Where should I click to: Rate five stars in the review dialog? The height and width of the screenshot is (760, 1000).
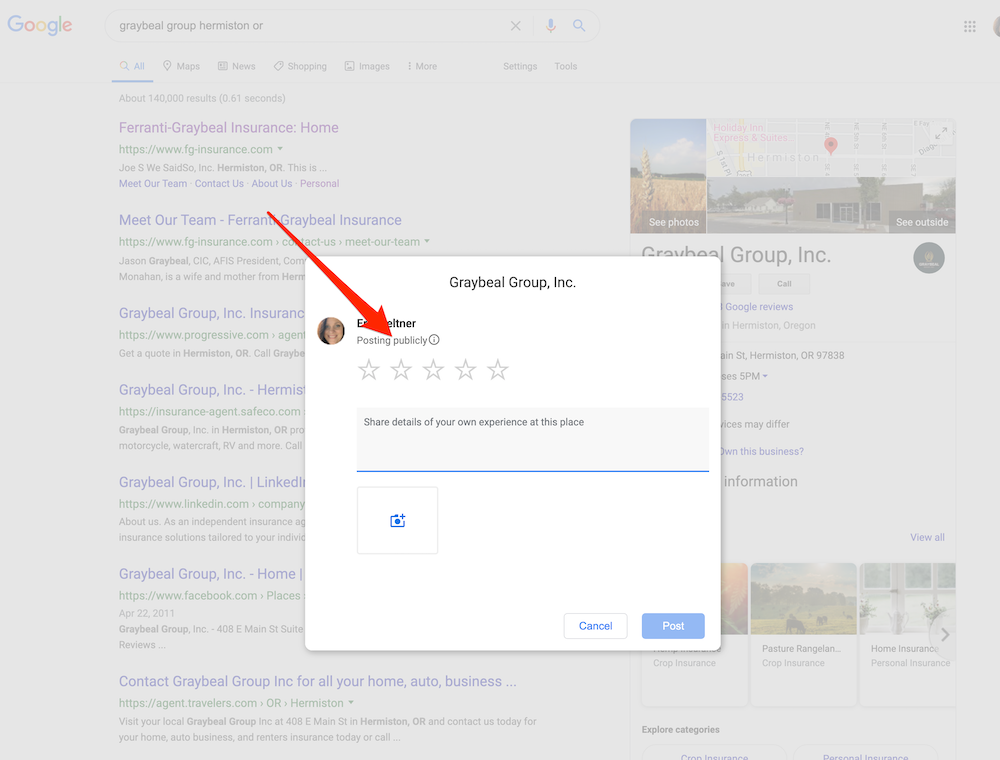497,370
